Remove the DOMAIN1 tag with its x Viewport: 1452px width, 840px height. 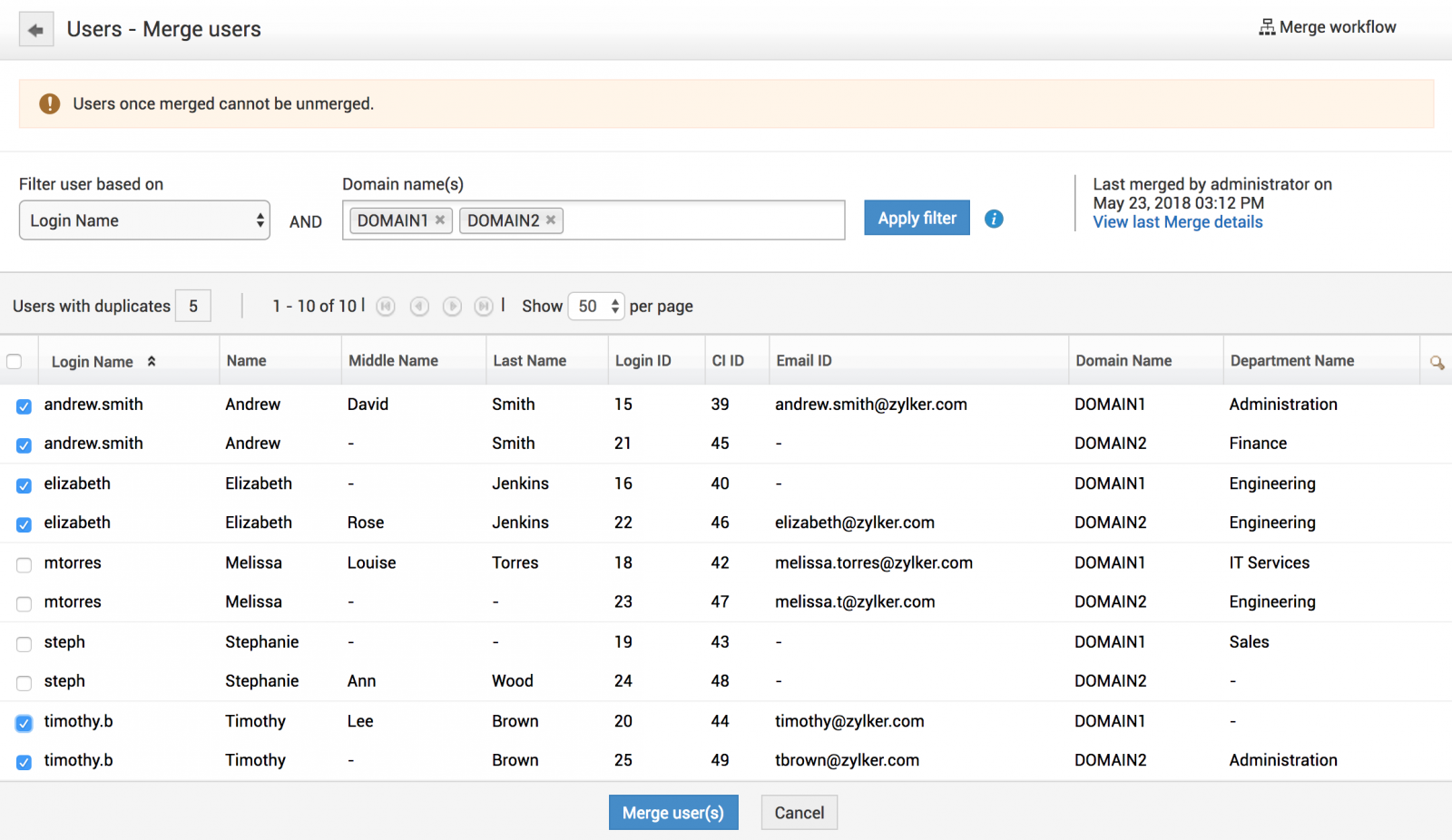click(440, 220)
